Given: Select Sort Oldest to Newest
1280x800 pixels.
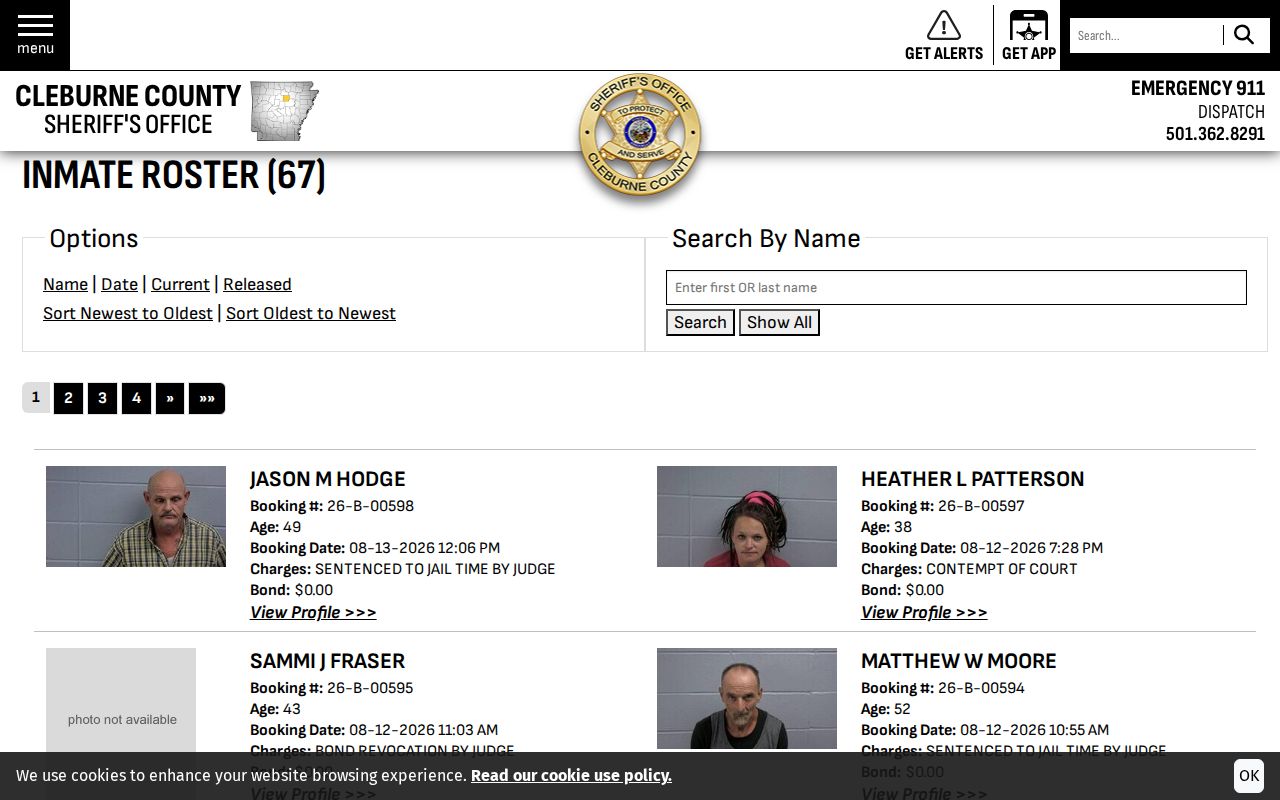Looking at the screenshot, I should [311, 313].
